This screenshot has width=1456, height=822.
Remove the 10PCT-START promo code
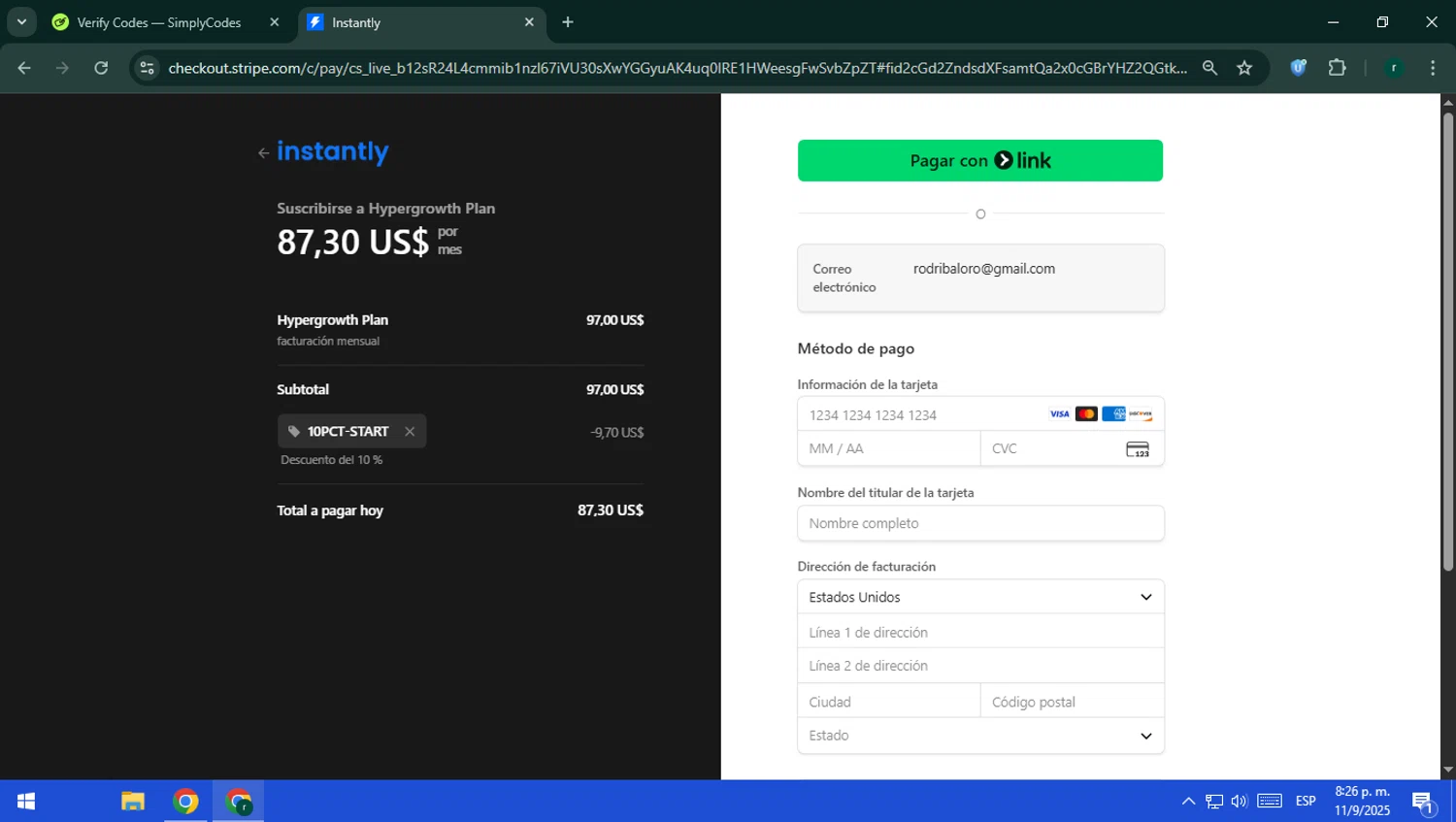[x=410, y=432]
